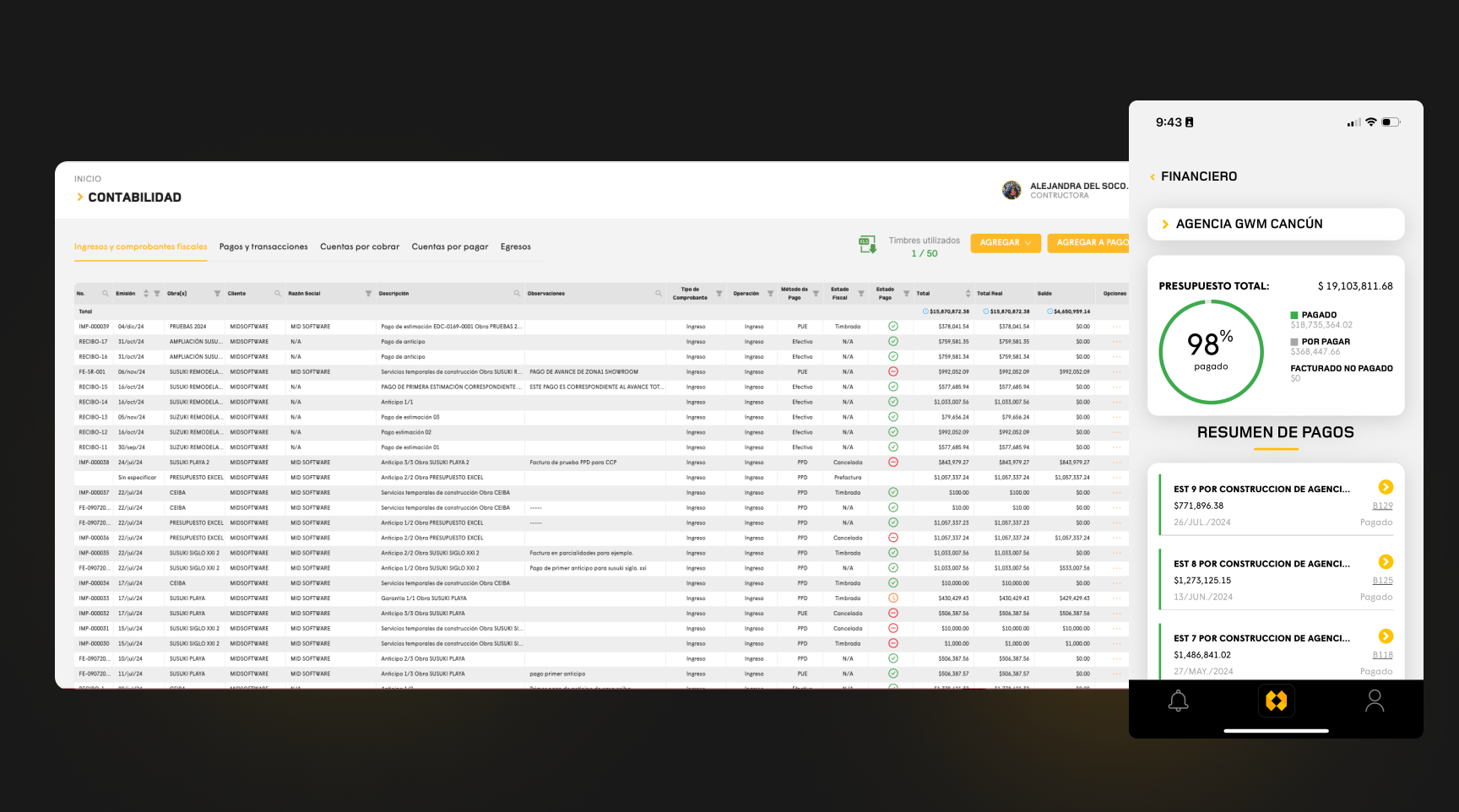1459x812 pixels.
Task: Open the B129 invoice link
Action: [1382, 506]
